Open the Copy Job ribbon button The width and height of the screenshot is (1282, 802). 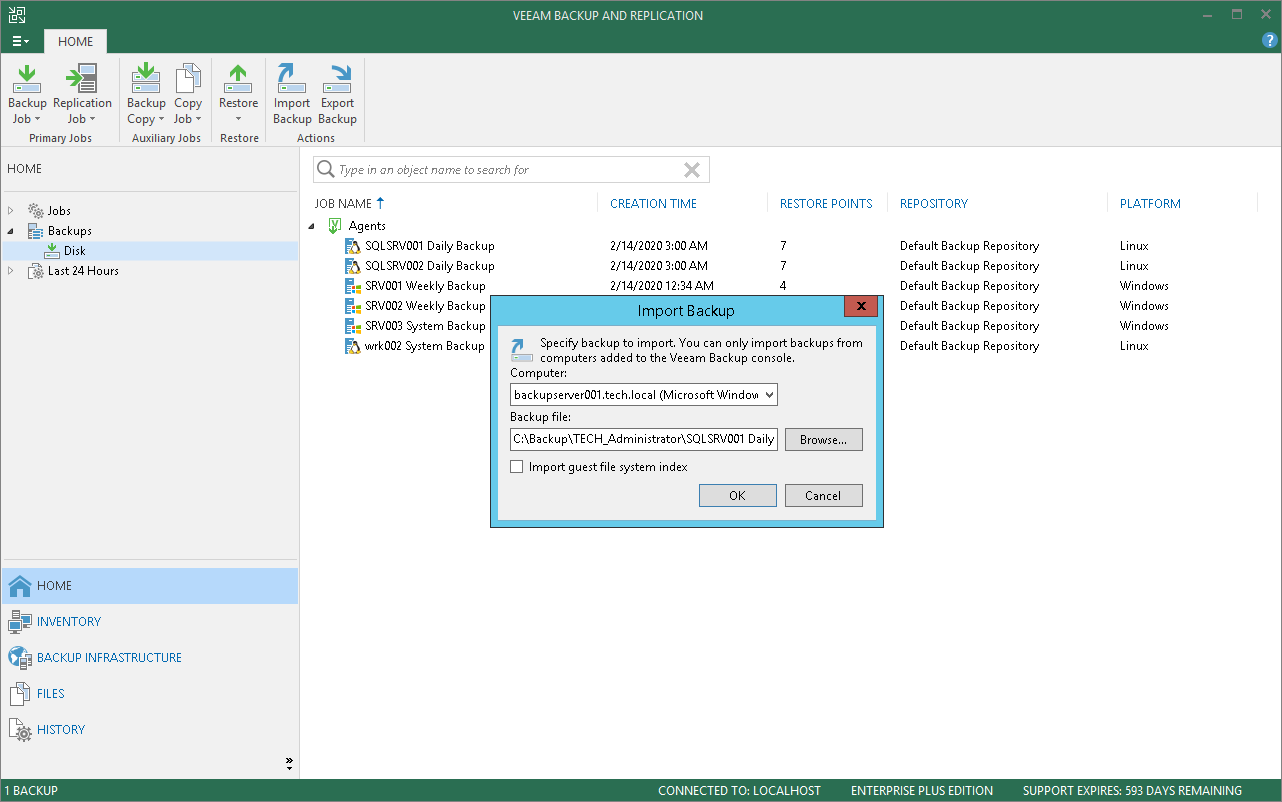tap(188, 95)
